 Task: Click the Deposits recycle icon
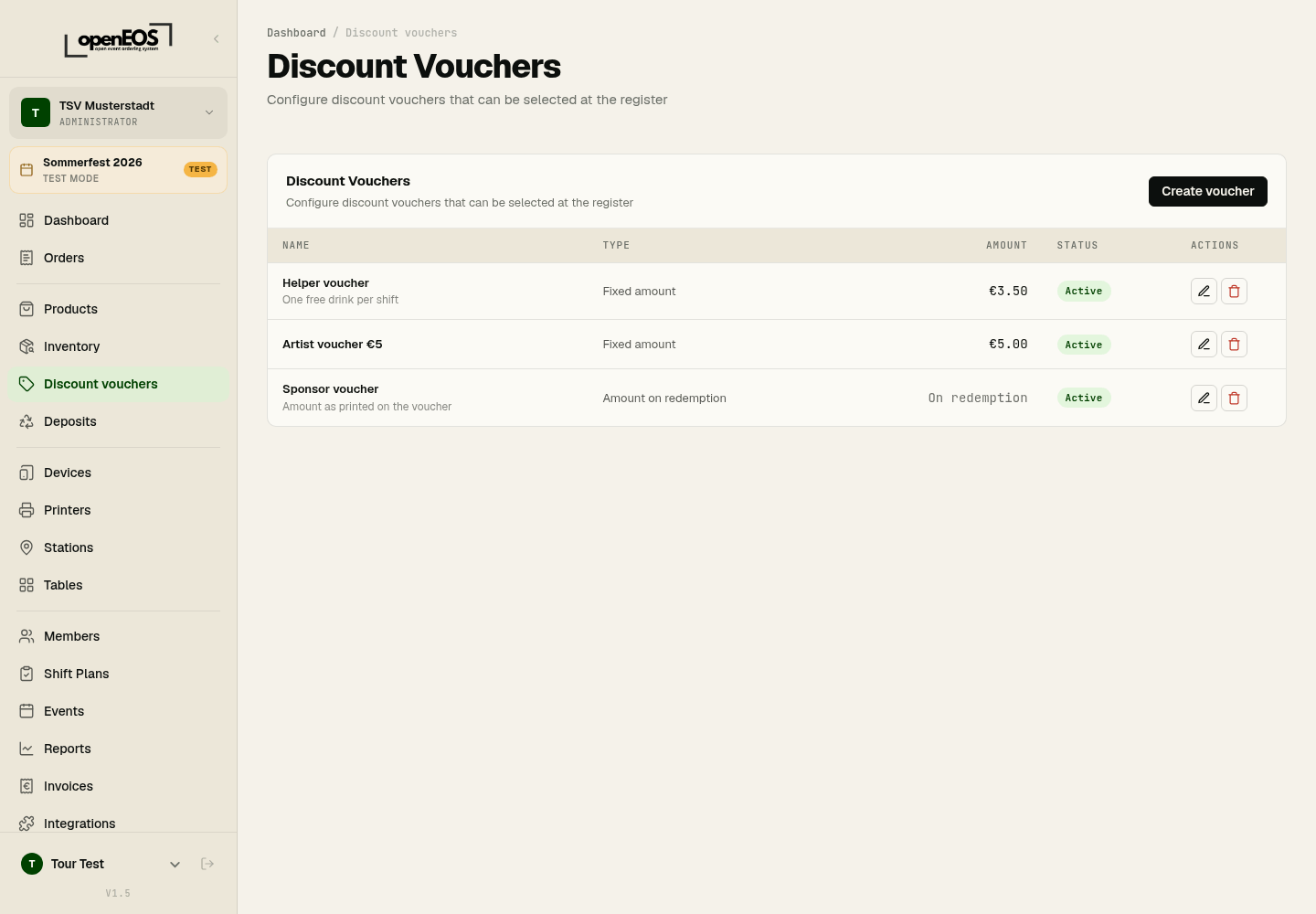click(x=27, y=421)
